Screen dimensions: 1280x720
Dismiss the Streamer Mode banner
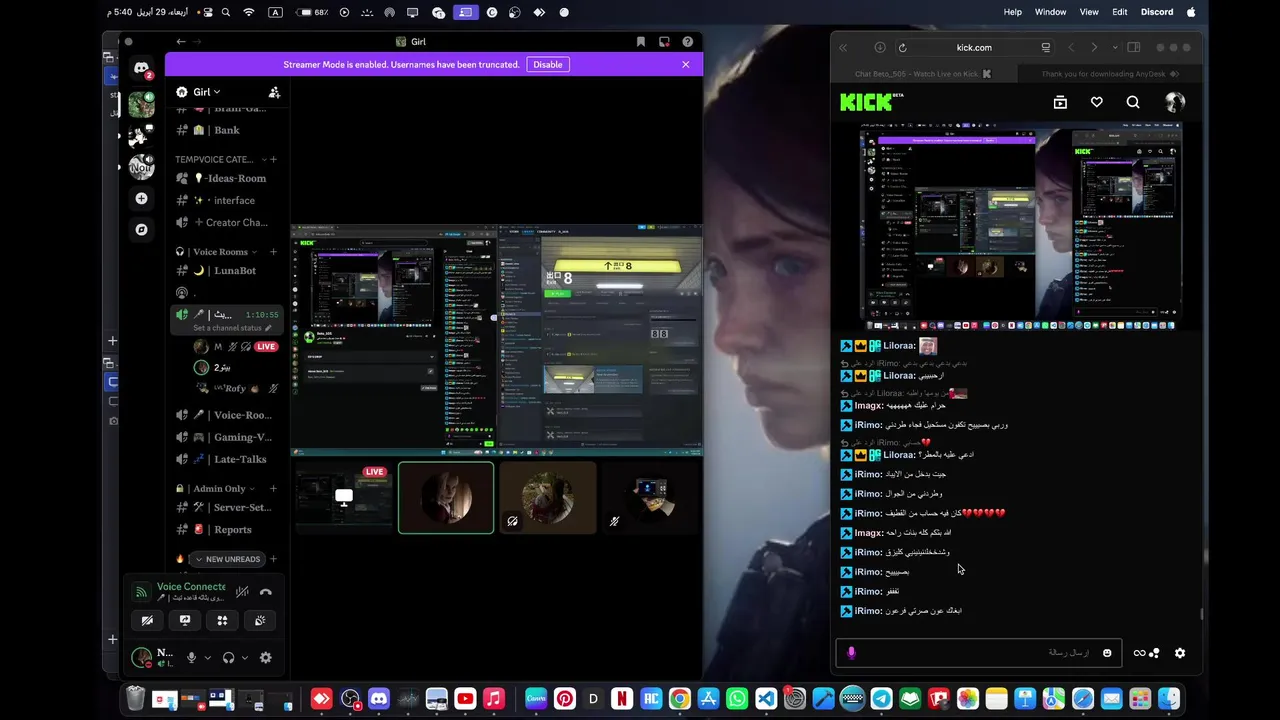[686, 64]
